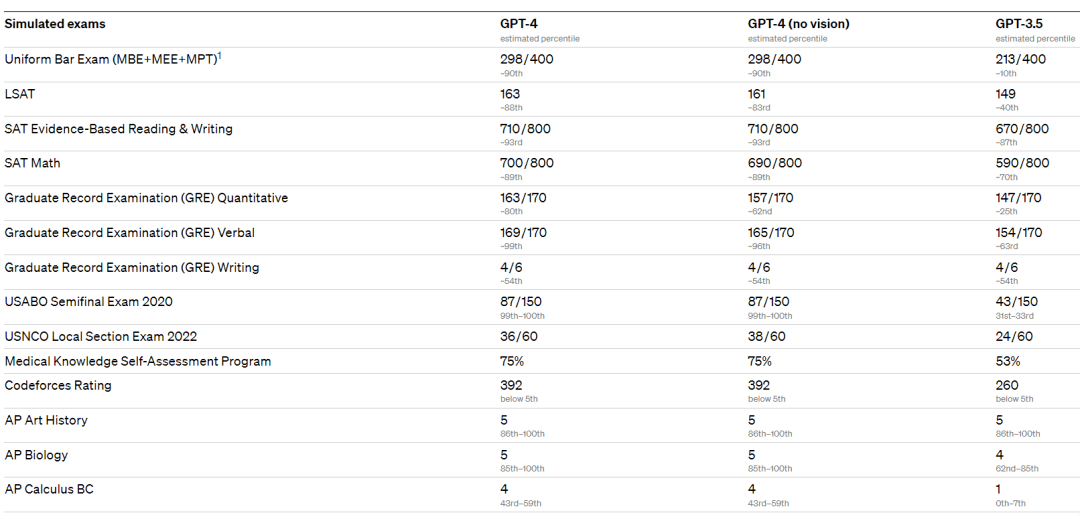Click the "Codeforces Rating" row label

click(x=58, y=386)
